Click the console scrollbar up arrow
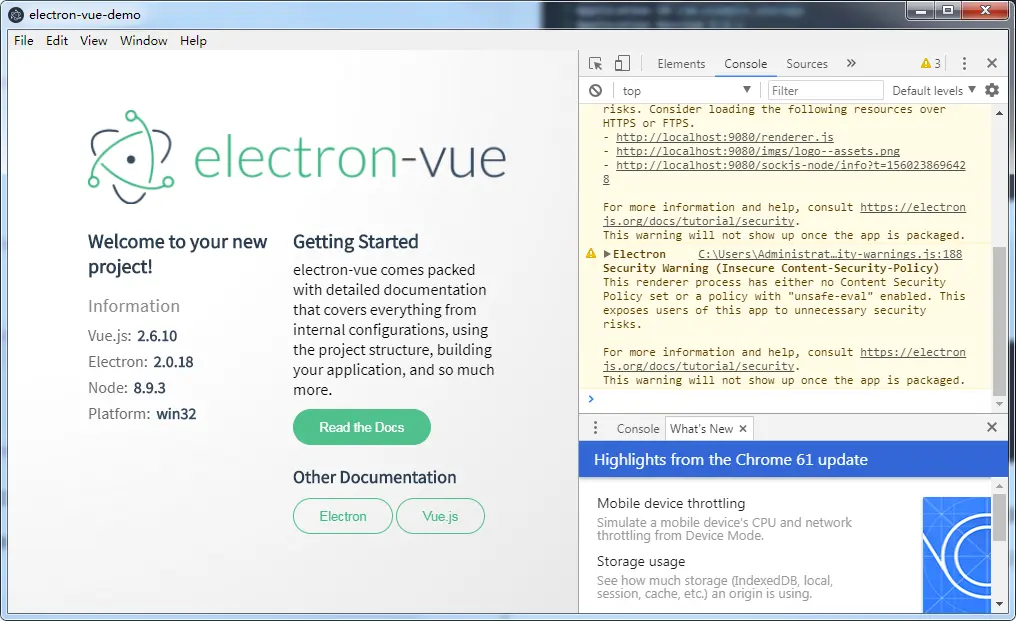 point(999,113)
